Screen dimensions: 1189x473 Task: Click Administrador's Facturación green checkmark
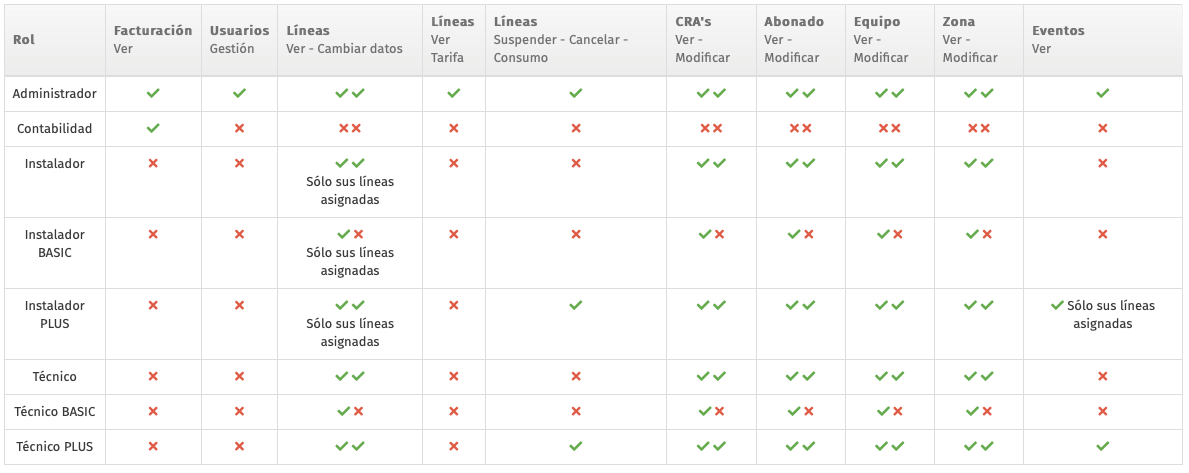153,93
